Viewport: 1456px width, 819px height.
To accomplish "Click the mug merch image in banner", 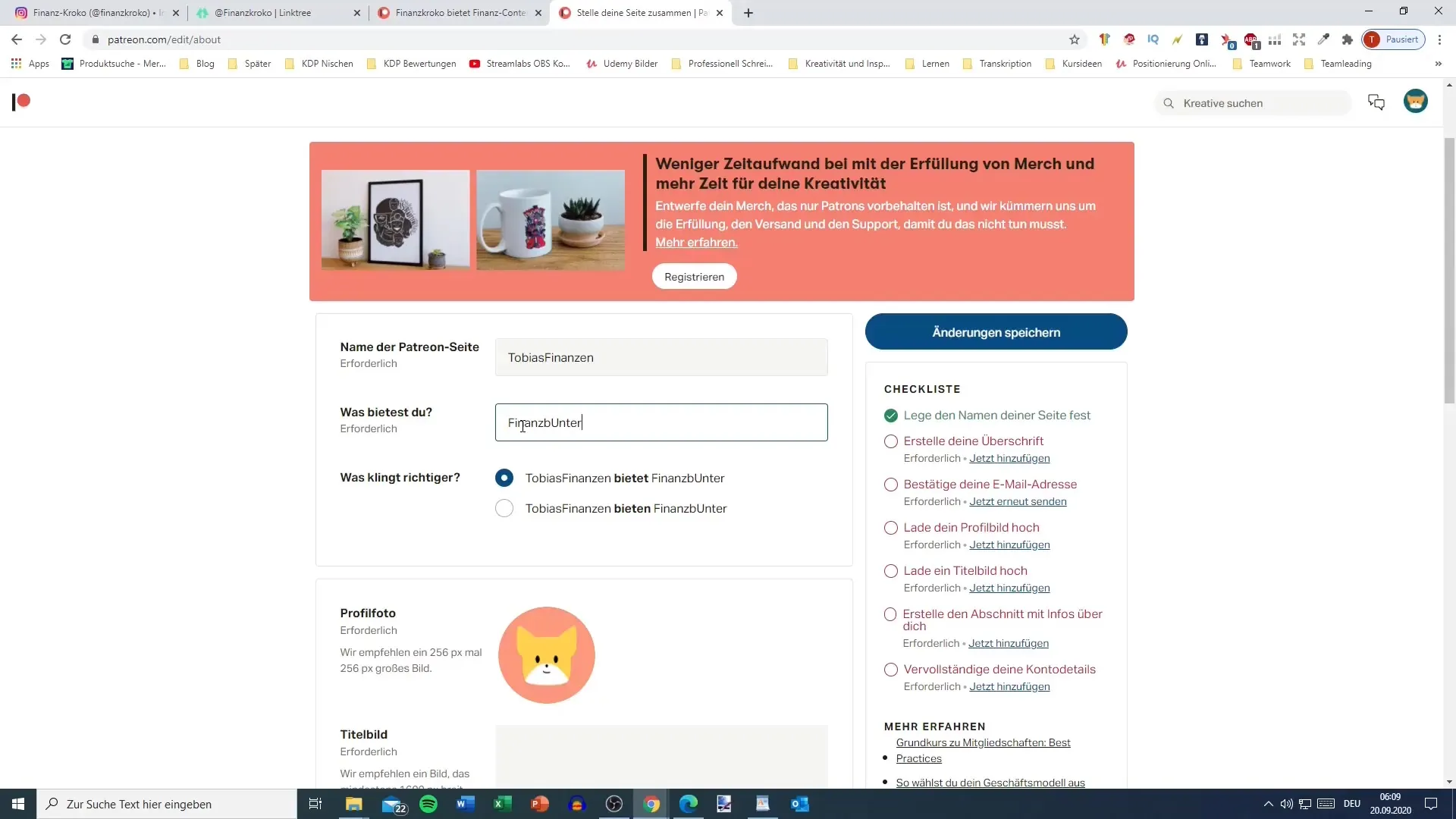I will [x=551, y=220].
